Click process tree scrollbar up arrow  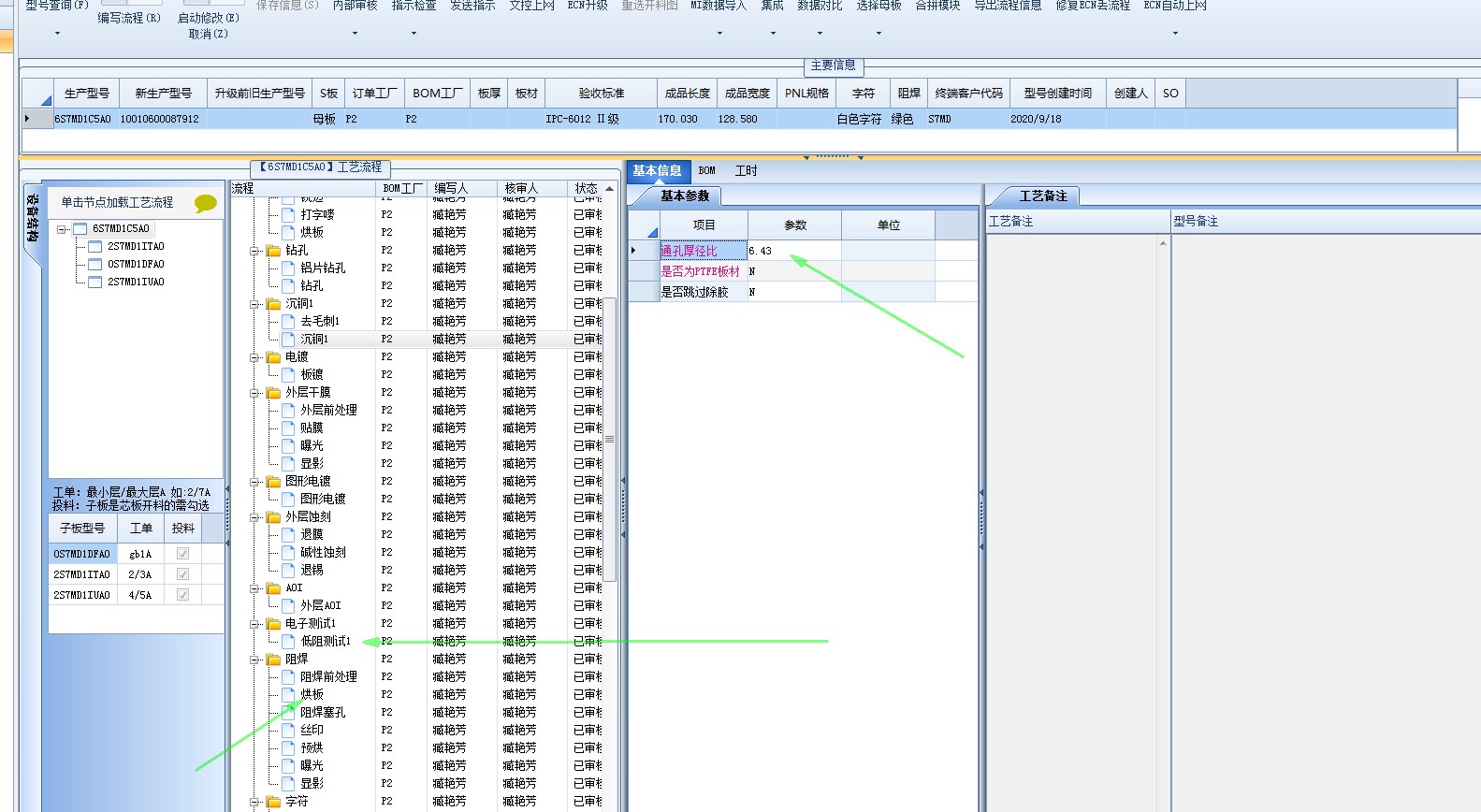(610, 189)
